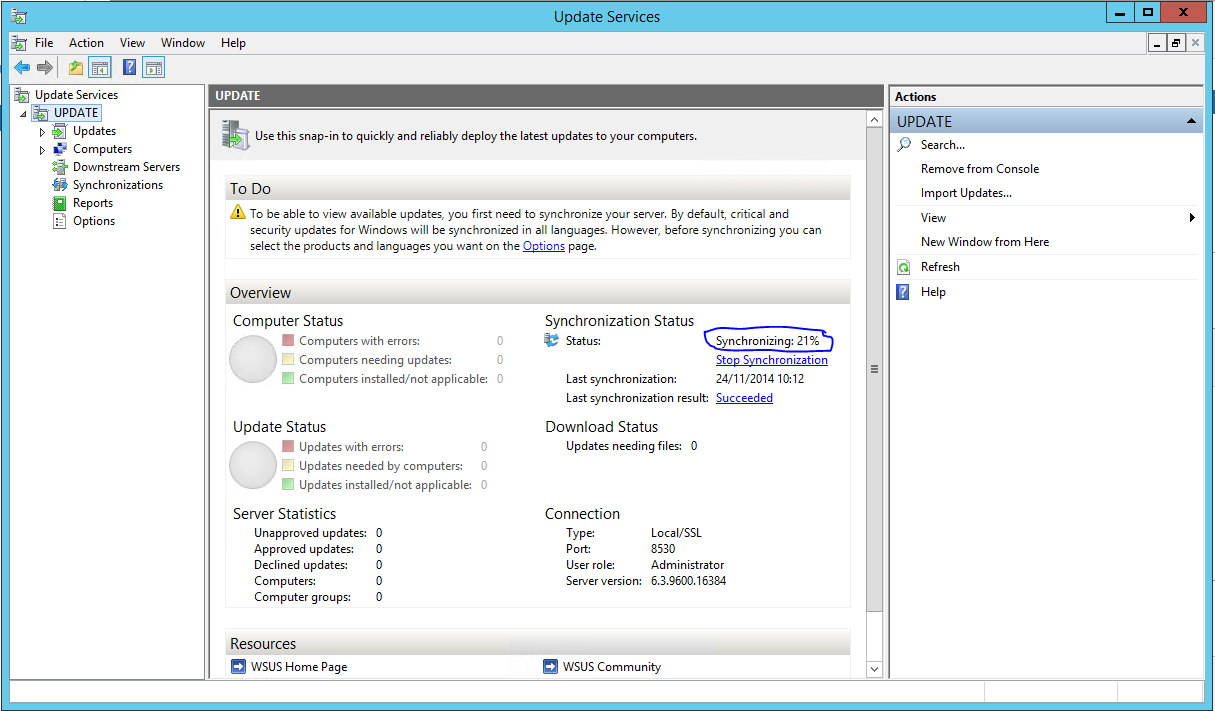This screenshot has height=711, width=1215.
Task: Click the inner MDI restore button near menu bar
Action: [x=1176, y=43]
